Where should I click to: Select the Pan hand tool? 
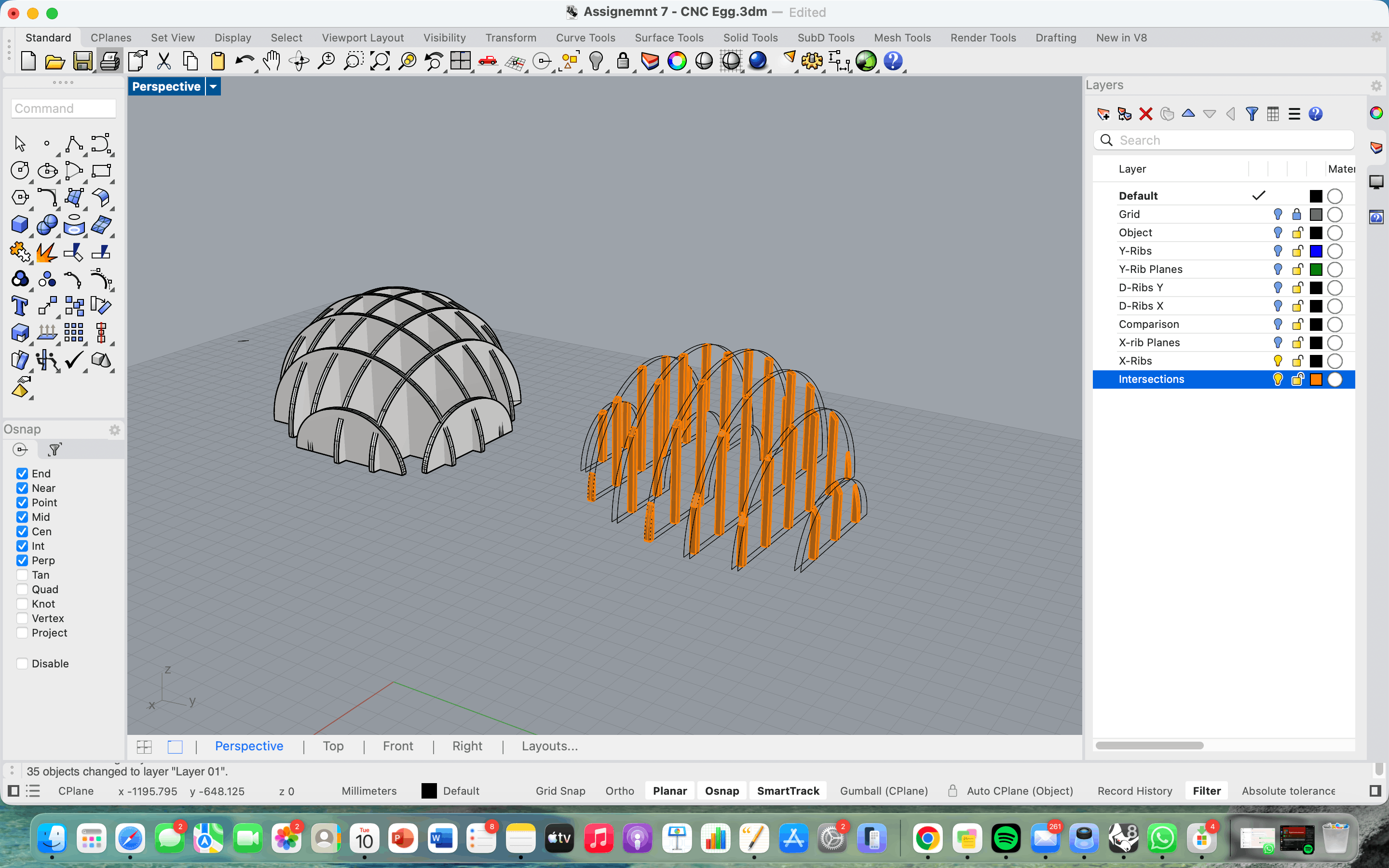(272, 61)
